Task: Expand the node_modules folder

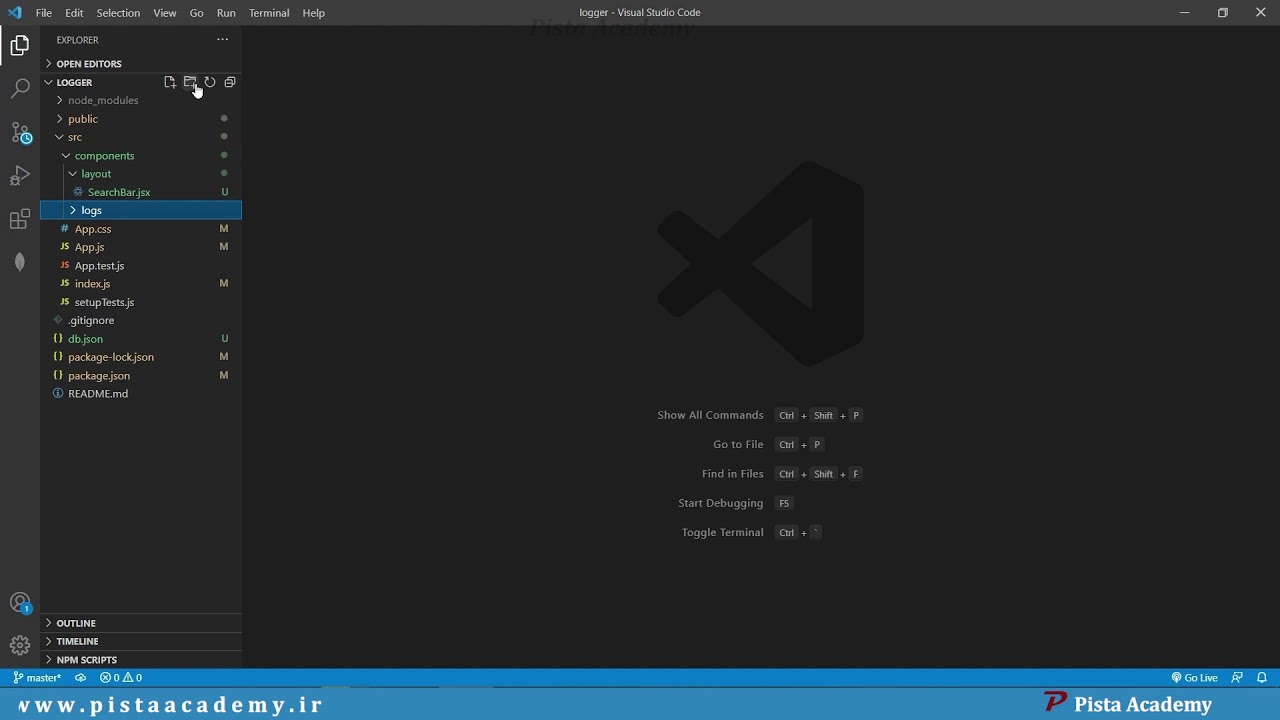Action: tap(141, 100)
